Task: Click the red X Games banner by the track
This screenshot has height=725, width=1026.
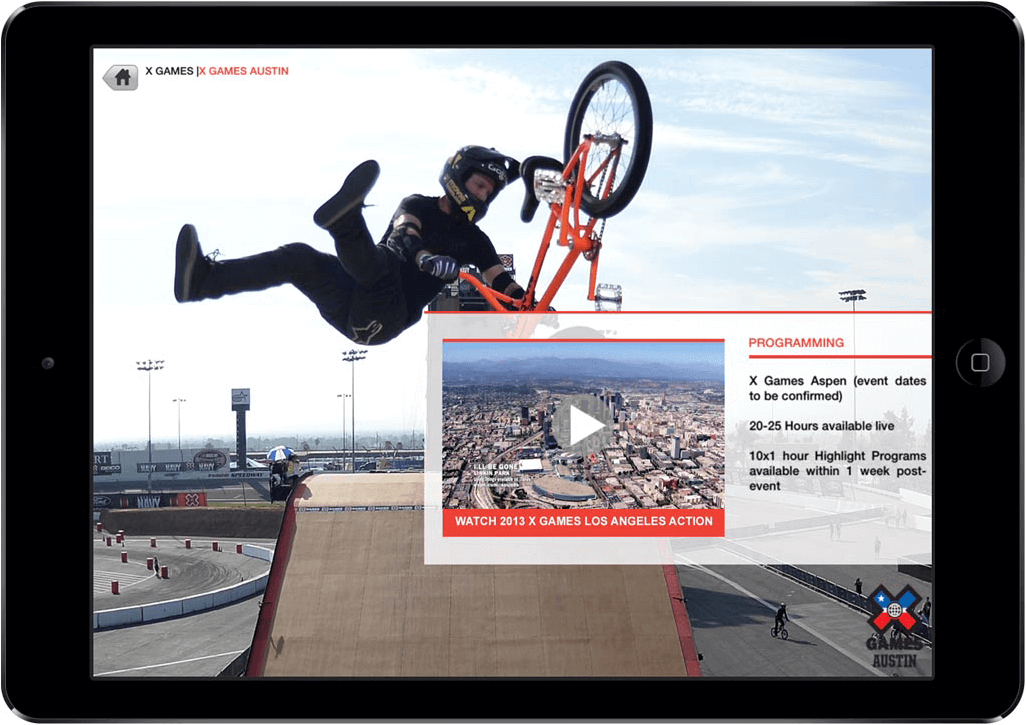Action: (189, 499)
